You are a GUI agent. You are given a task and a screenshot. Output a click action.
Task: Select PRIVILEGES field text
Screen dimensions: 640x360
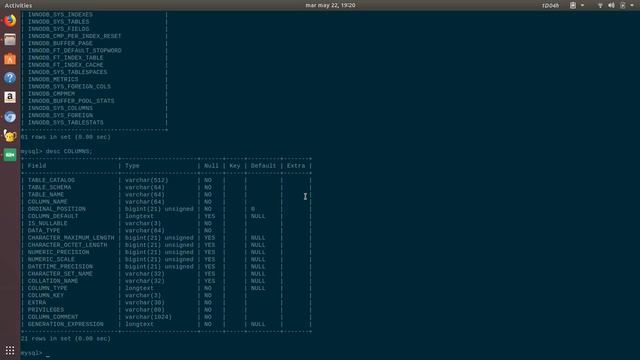[46, 310]
